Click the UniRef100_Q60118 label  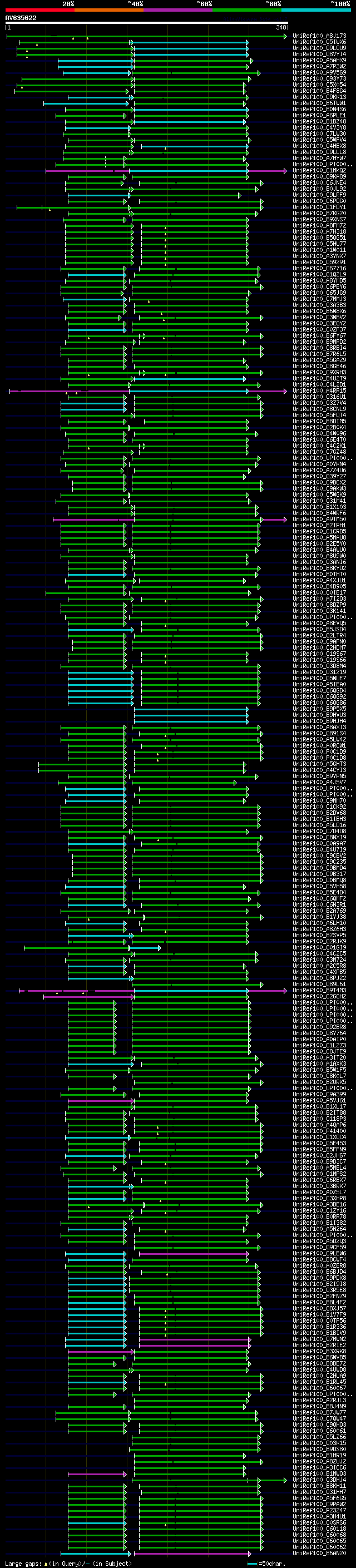[319, 1529]
